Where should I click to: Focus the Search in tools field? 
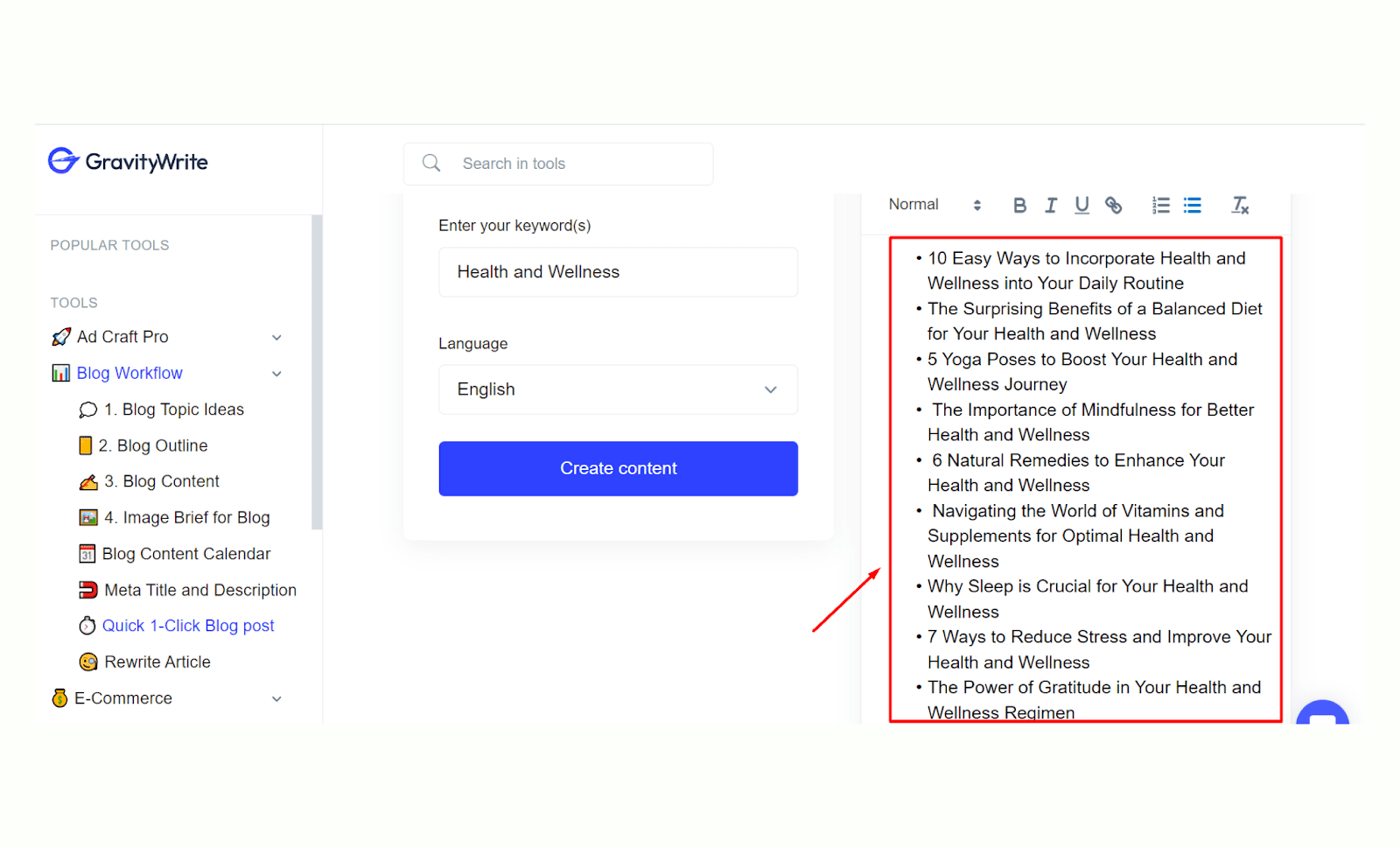558,164
